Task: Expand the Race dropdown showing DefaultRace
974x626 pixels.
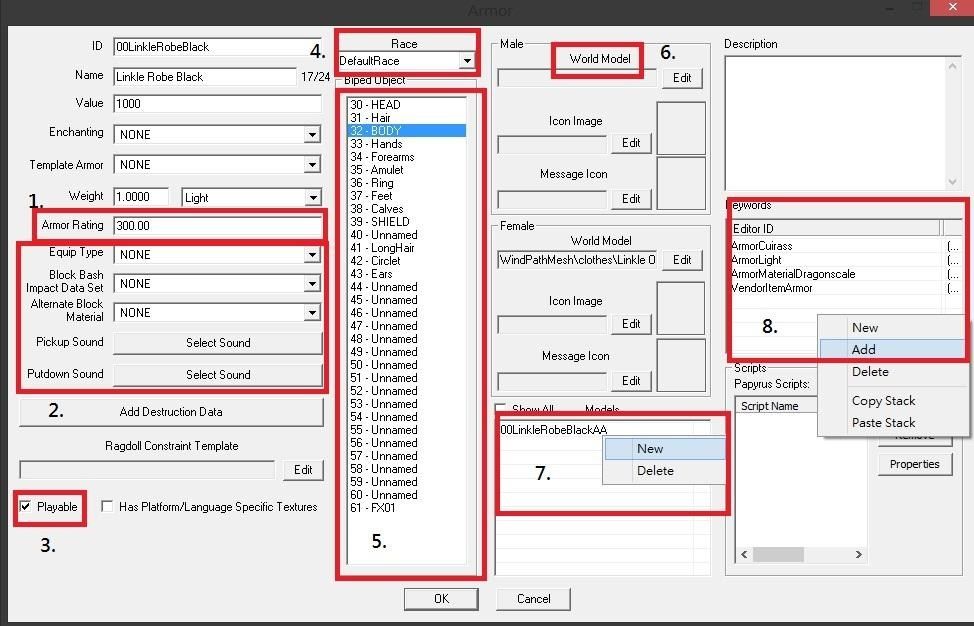Action: (467, 61)
